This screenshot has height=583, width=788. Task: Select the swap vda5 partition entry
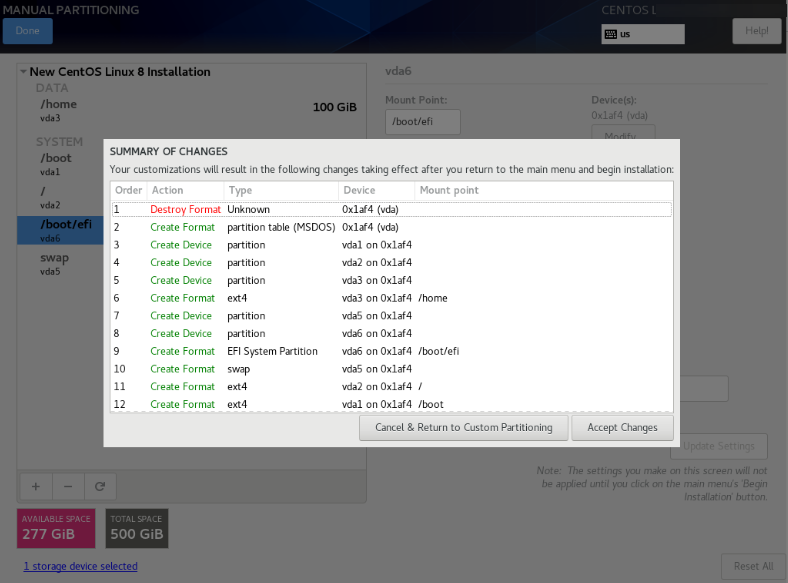pos(61,264)
